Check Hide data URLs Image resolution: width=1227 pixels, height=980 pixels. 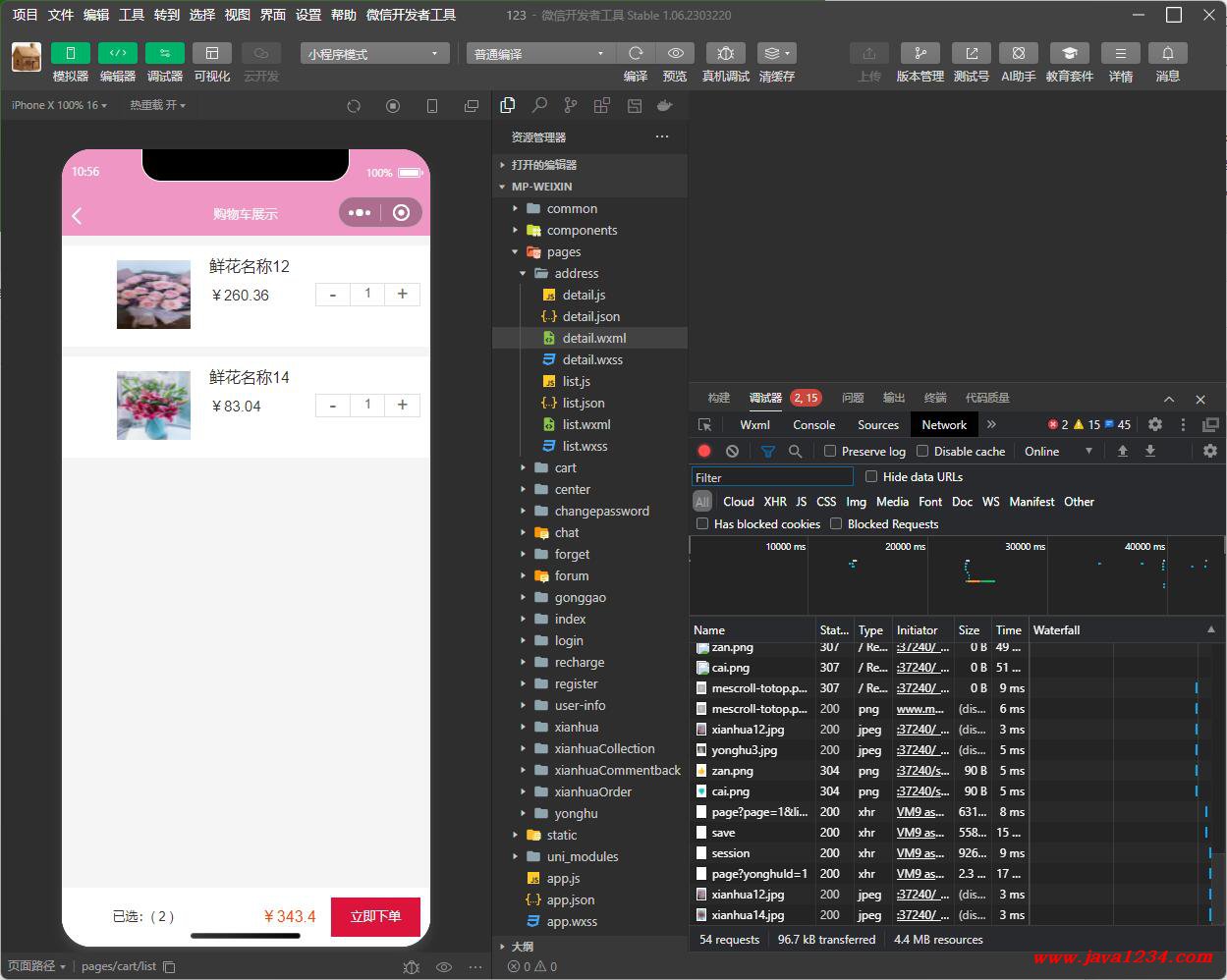tap(871, 476)
